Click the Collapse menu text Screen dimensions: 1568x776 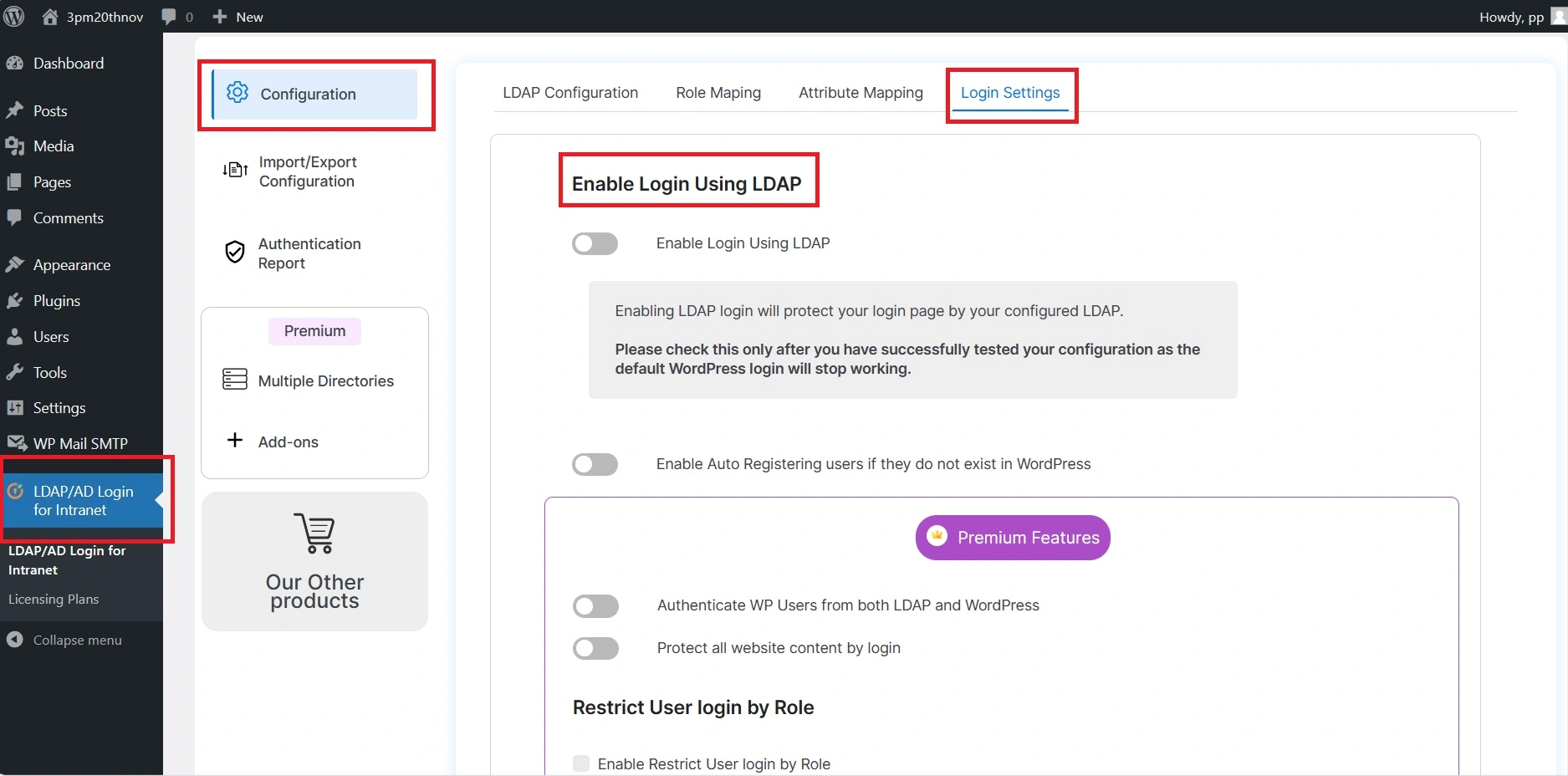(78, 641)
